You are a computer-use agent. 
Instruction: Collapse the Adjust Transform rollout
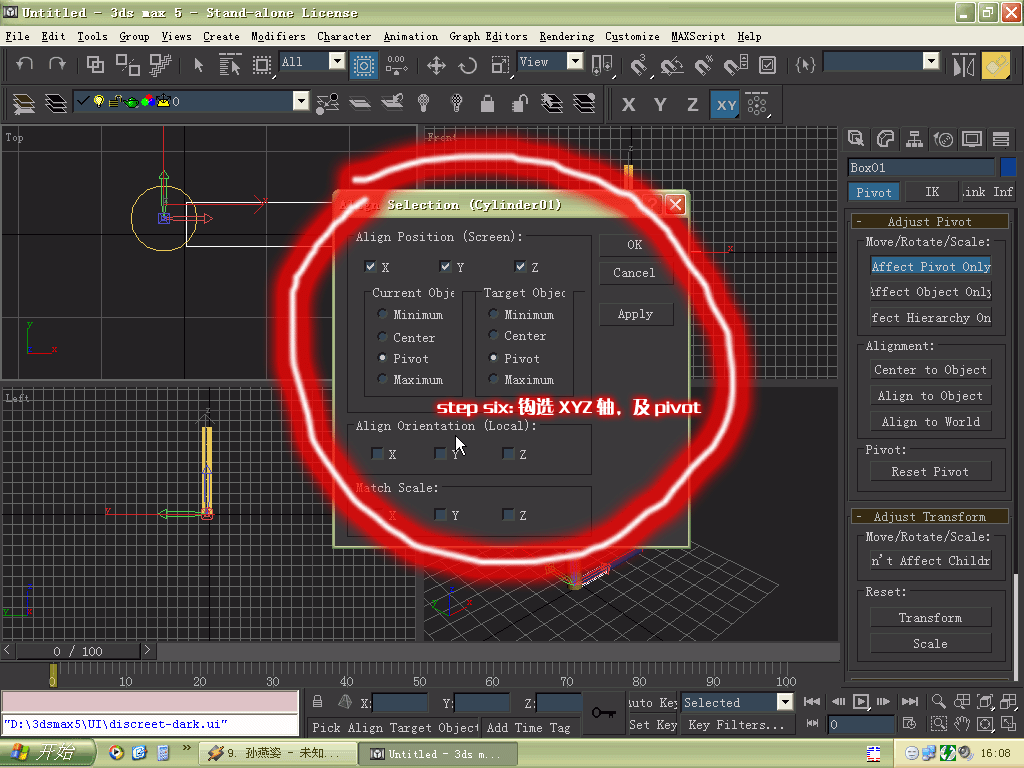(930, 517)
